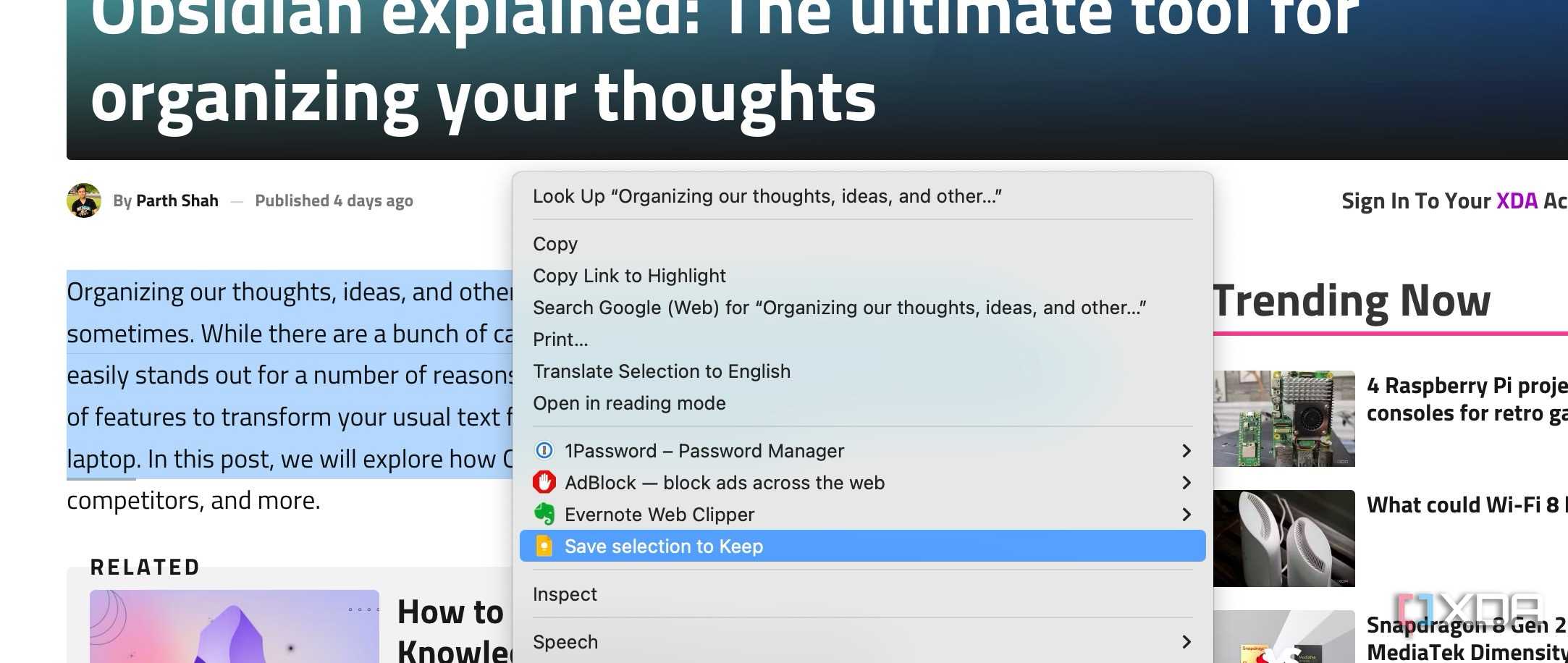Open the What could Wi-Fi 8 article
This screenshot has width=1568, height=663.
click(x=1467, y=504)
